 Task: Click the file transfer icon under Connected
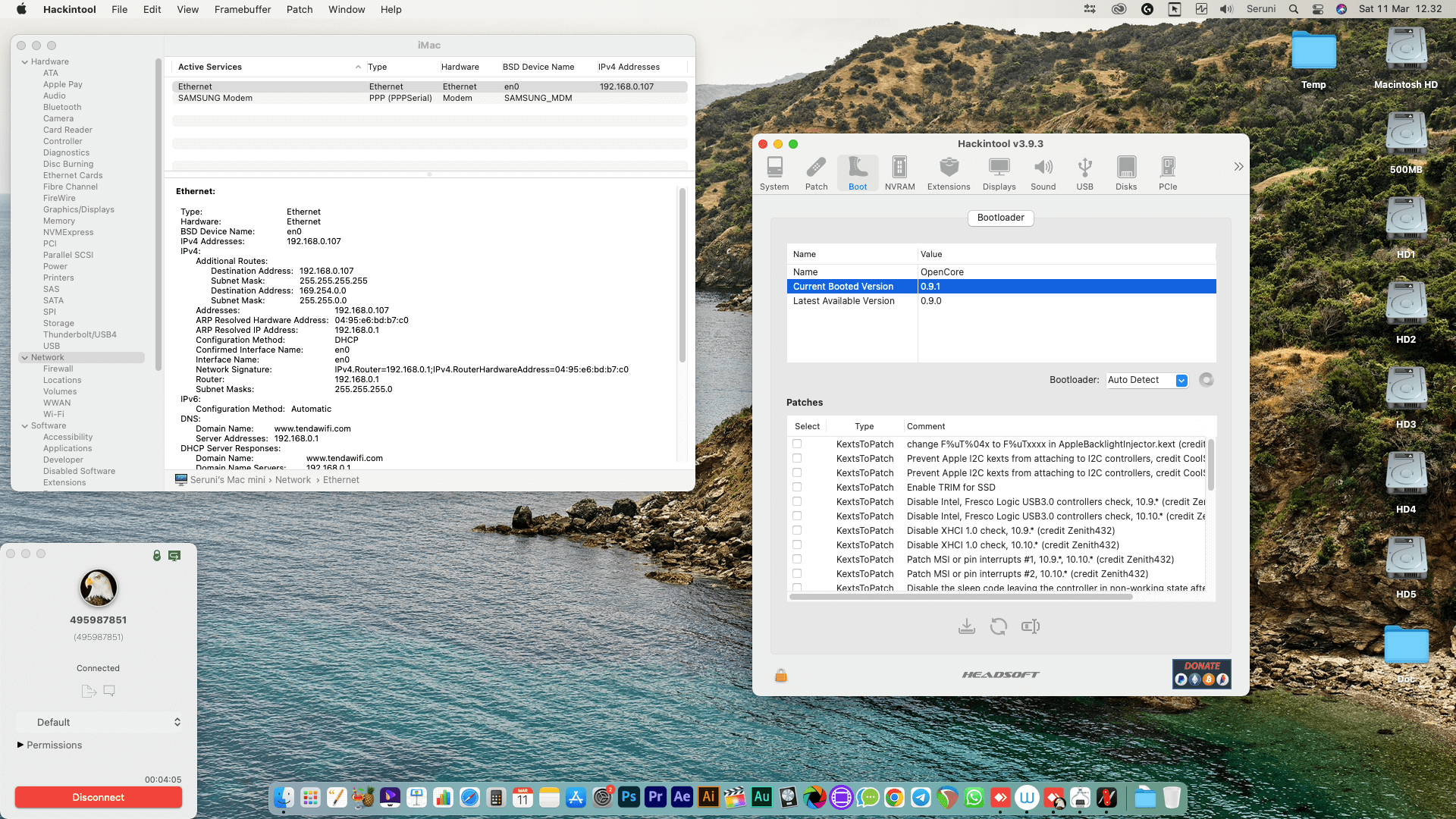click(89, 691)
